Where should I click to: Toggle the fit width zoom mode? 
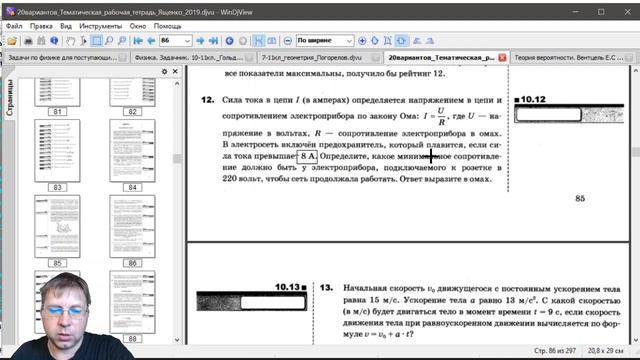[402, 41]
